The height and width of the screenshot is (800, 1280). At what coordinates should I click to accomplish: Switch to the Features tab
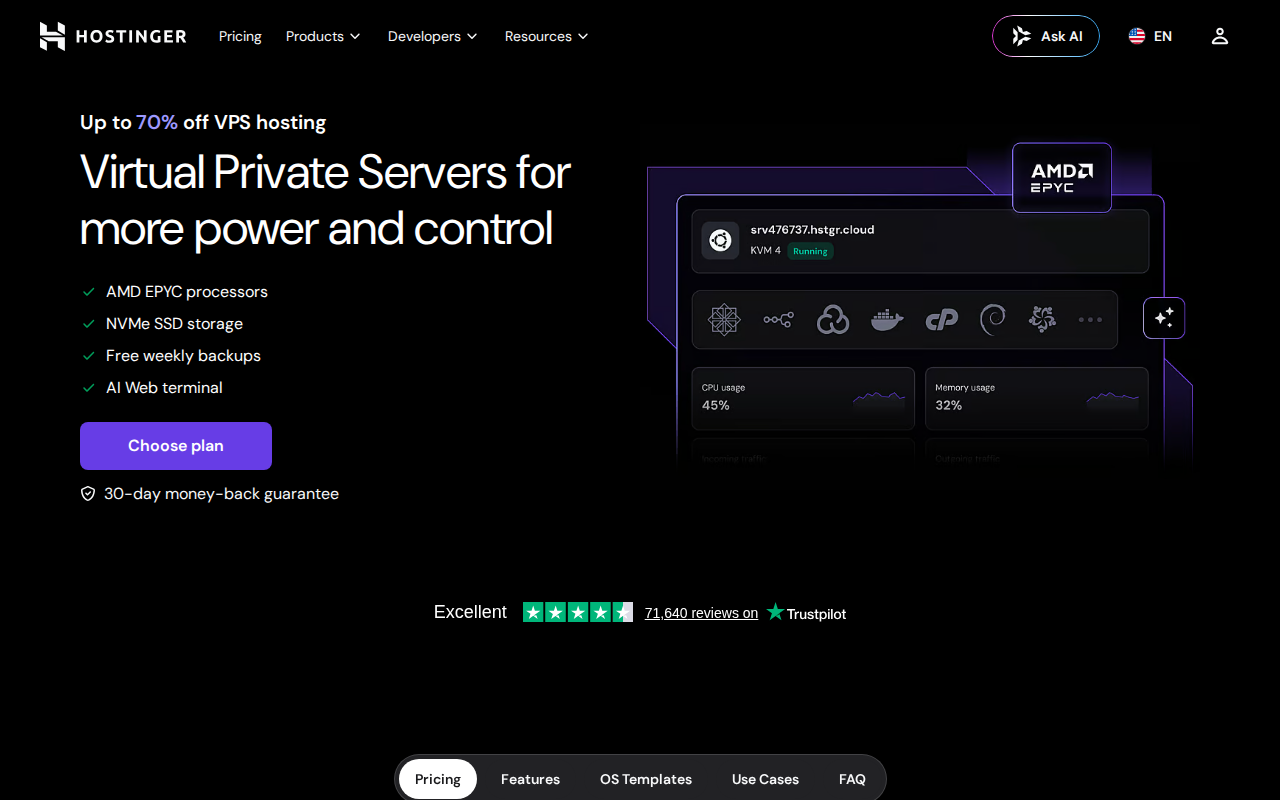(x=530, y=779)
